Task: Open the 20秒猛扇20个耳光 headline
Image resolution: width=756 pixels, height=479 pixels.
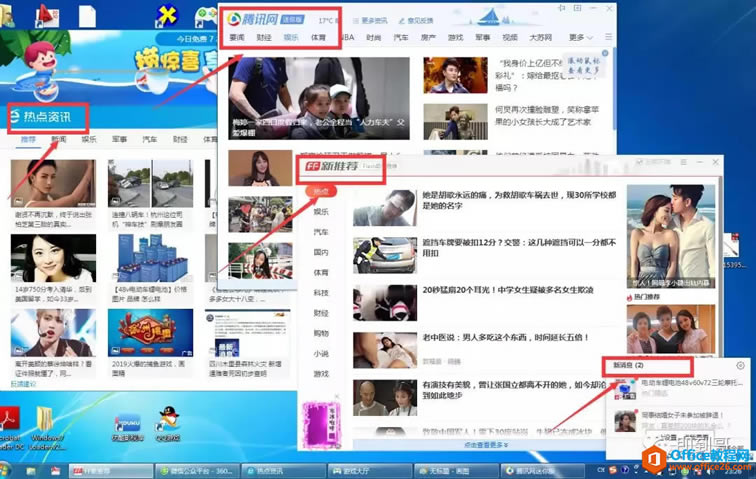Action: (508, 290)
